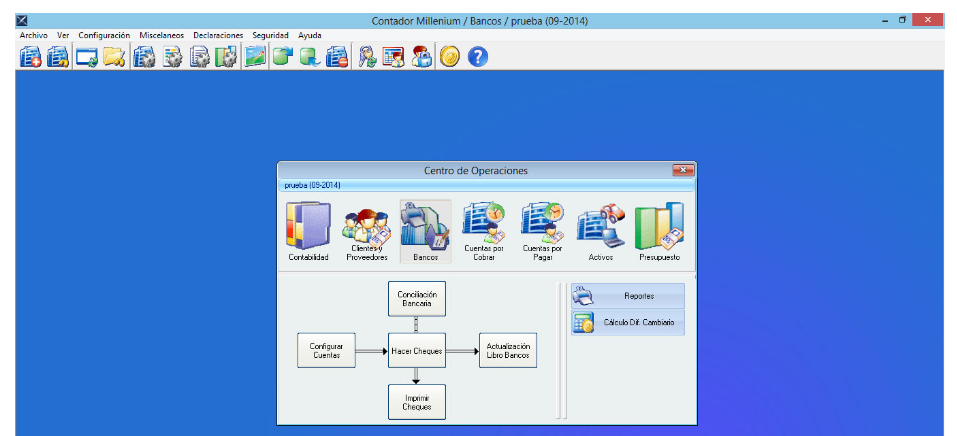Open the Archivo menu
Viewport: 957px width, 436px height.
pos(33,35)
